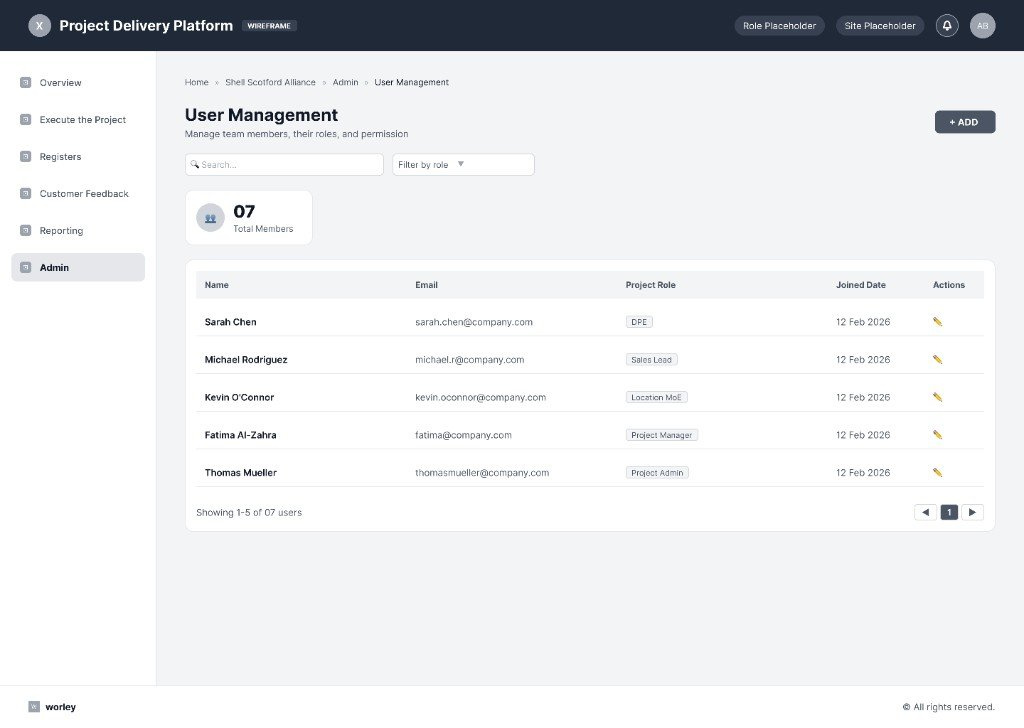This screenshot has height=728, width=1024.
Task: Select the name Kevin O'Connor
Action: point(240,397)
